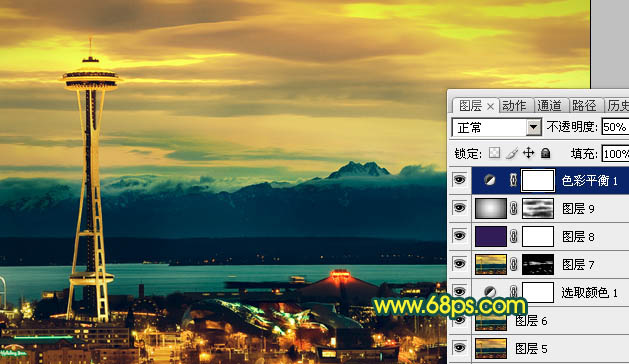
Task: Click lock position move icon
Action: [529, 153]
